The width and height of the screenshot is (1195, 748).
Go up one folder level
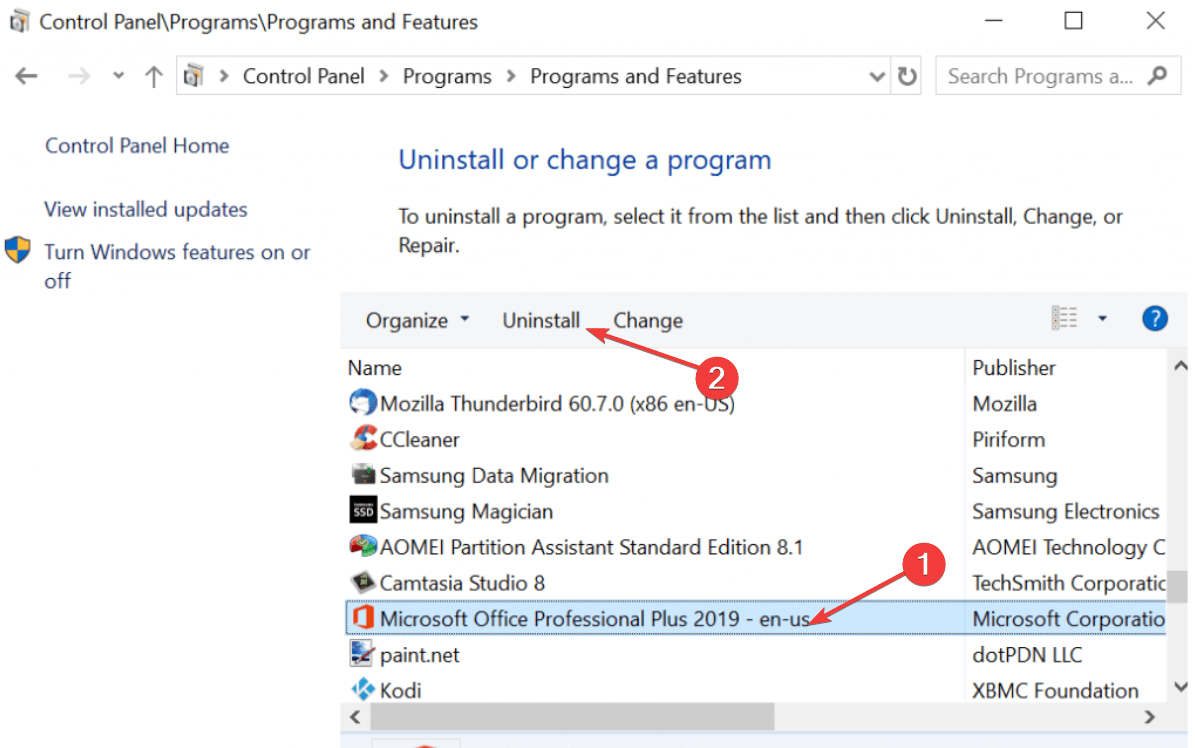click(154, 76)
